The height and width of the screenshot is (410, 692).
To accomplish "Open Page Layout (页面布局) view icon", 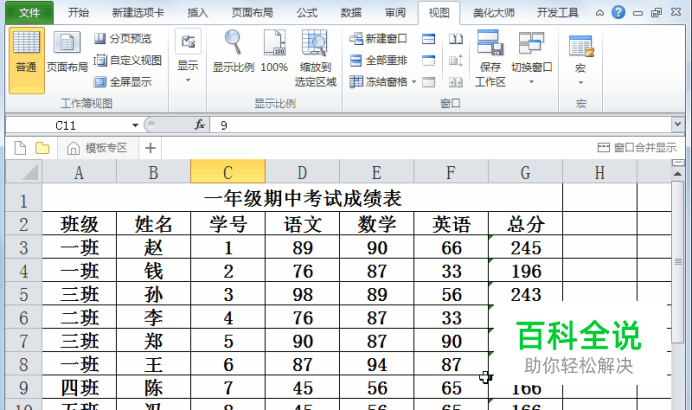I will point(67,52).
